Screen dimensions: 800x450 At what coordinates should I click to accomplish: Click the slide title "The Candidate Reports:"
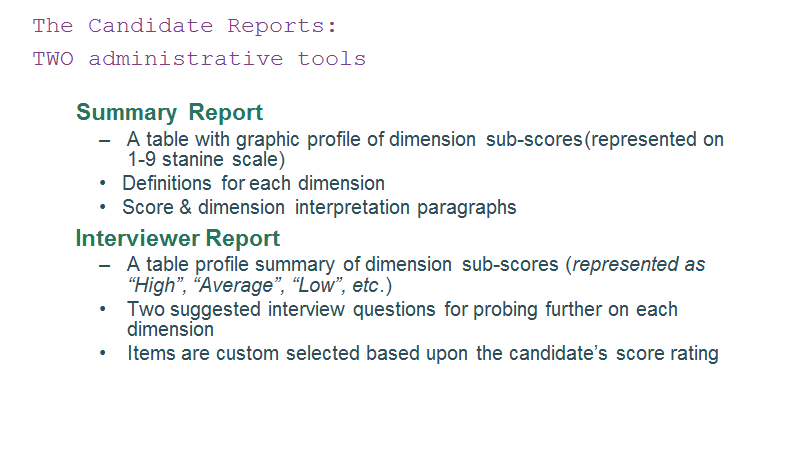[x=185, y=26]
